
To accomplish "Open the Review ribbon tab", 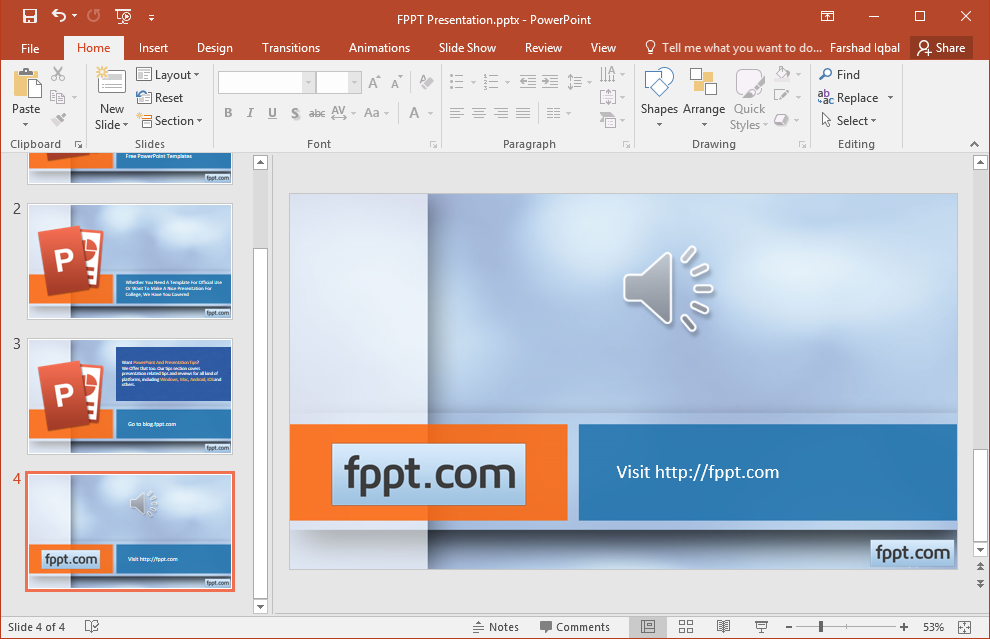I will (x=543, y=47).
